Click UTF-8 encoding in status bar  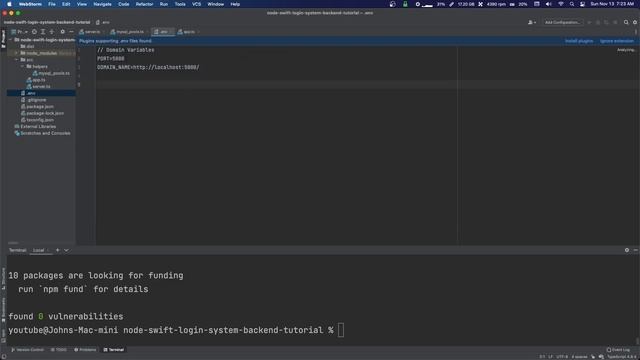pos(562,357)
